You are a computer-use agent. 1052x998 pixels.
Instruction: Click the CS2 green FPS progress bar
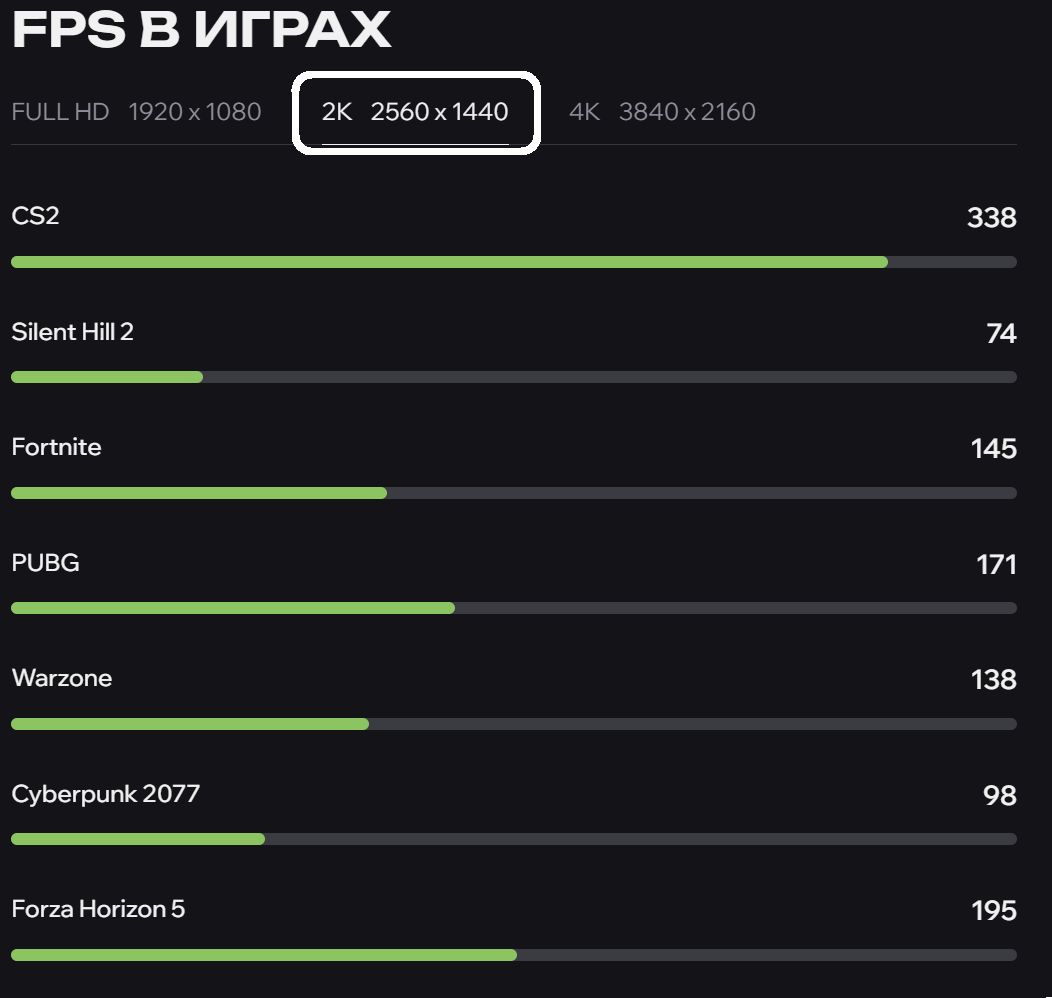pos(449,262)
